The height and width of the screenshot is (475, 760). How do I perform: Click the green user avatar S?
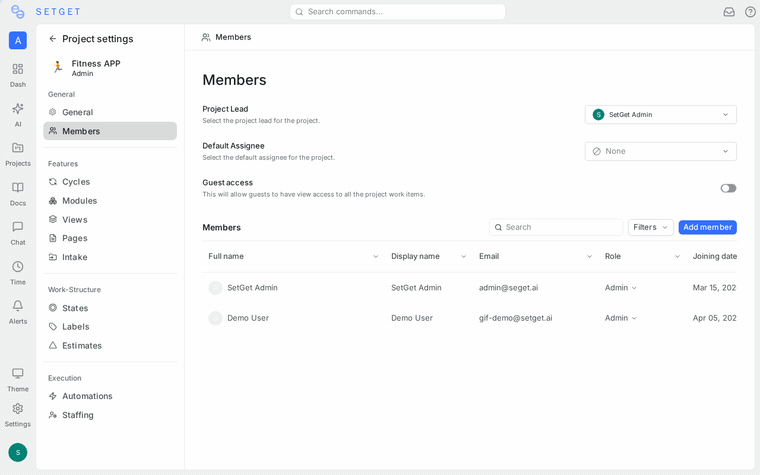(x=18, y=453)
